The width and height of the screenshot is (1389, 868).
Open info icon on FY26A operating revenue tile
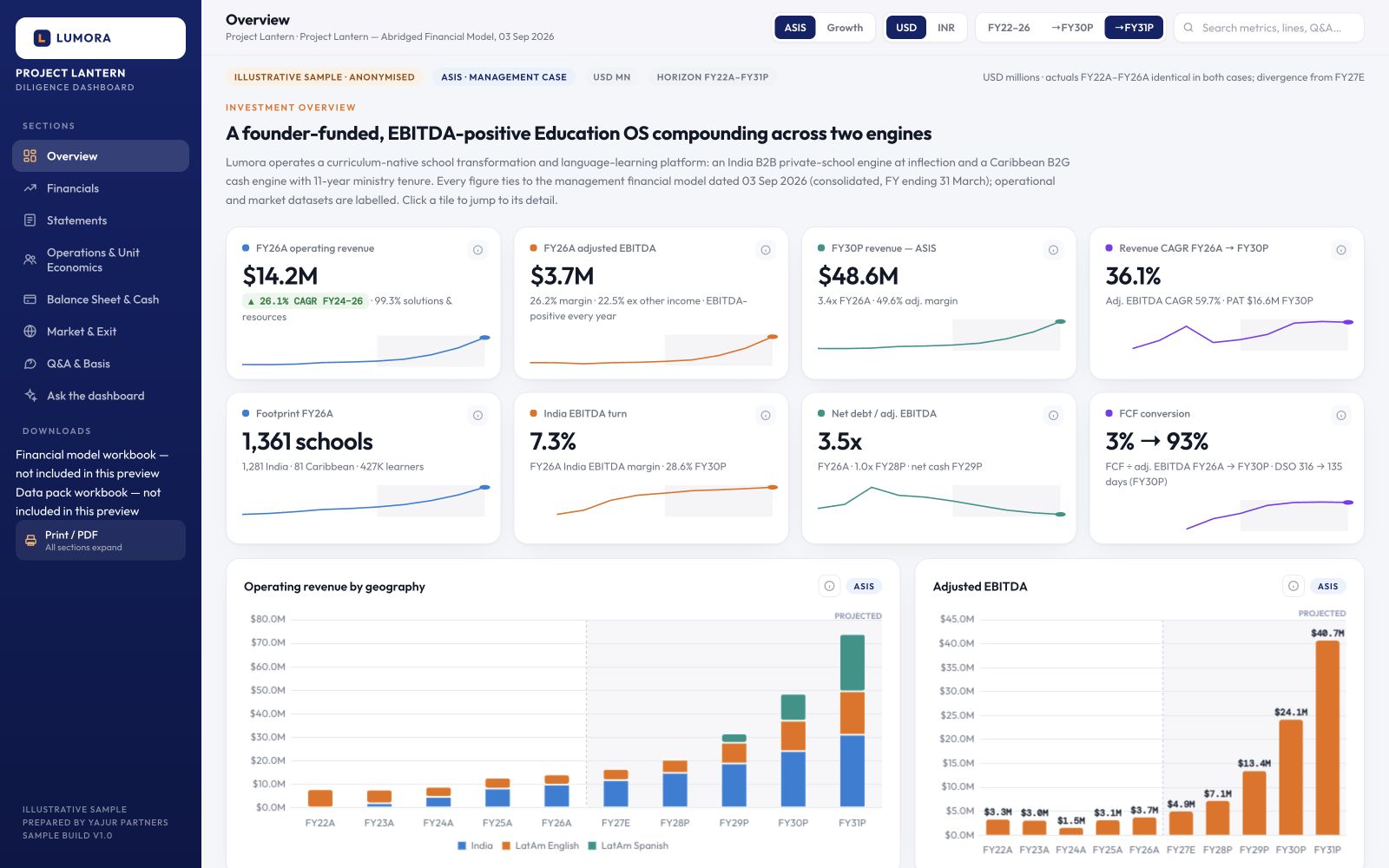[477, 250]
